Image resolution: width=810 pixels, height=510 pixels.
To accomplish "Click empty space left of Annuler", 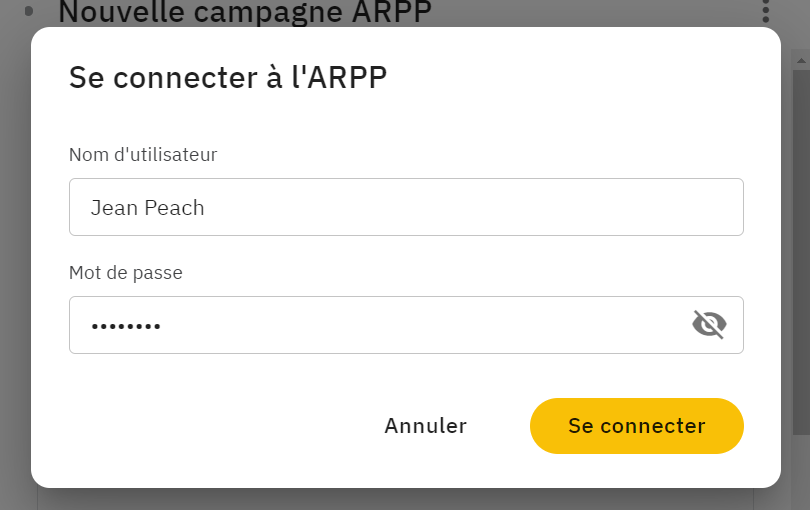I will click(x=207, y=426).
